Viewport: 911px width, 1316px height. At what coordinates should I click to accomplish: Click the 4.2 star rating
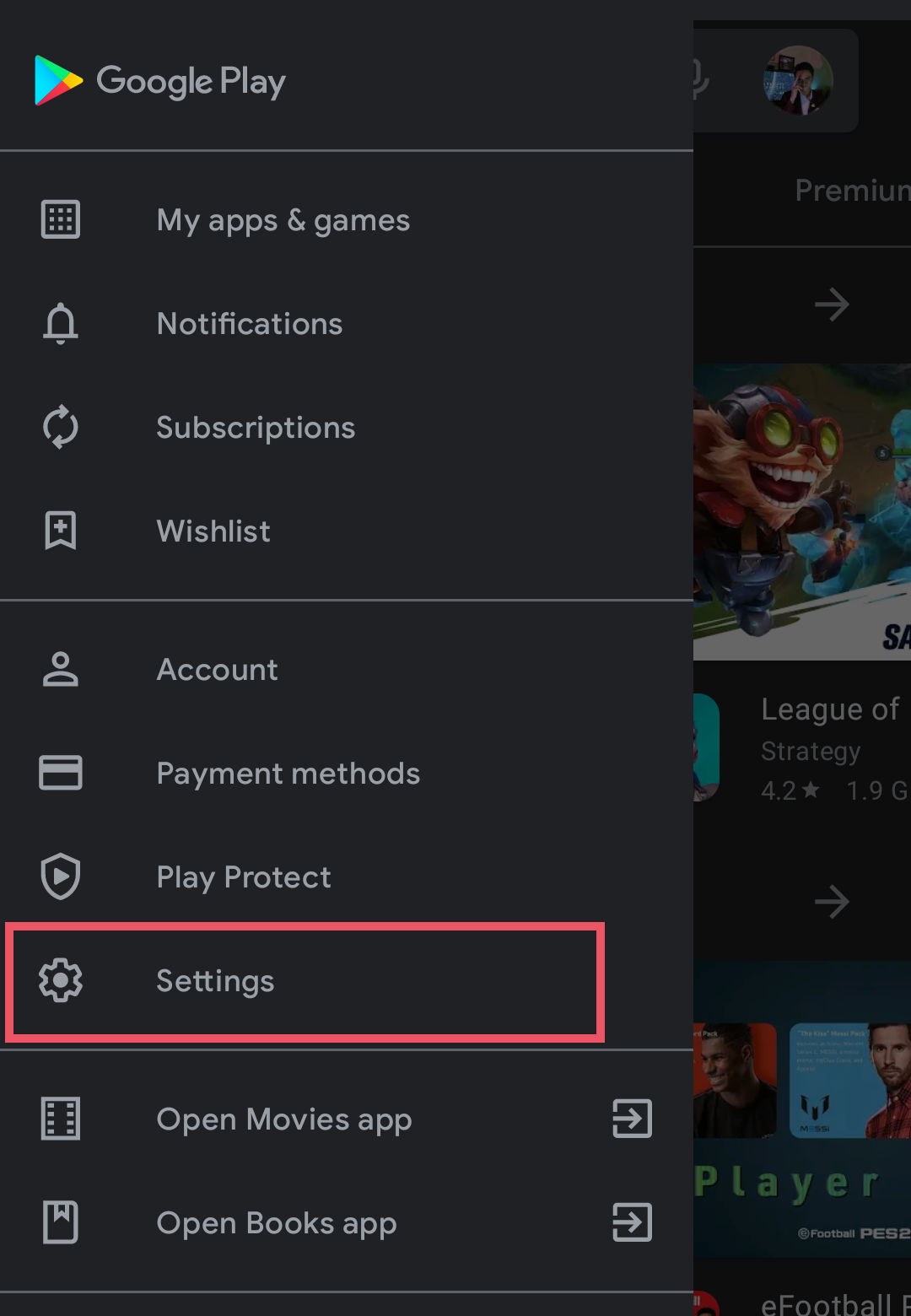pos(787,790)
